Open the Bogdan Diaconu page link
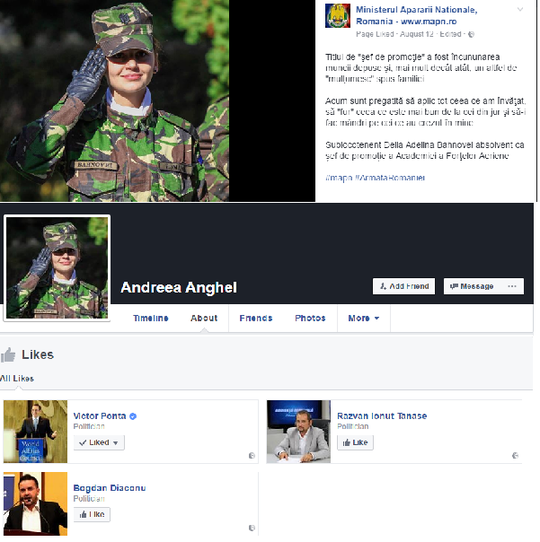This screenshot has width=540, height=542. click(x=110, y=488)
